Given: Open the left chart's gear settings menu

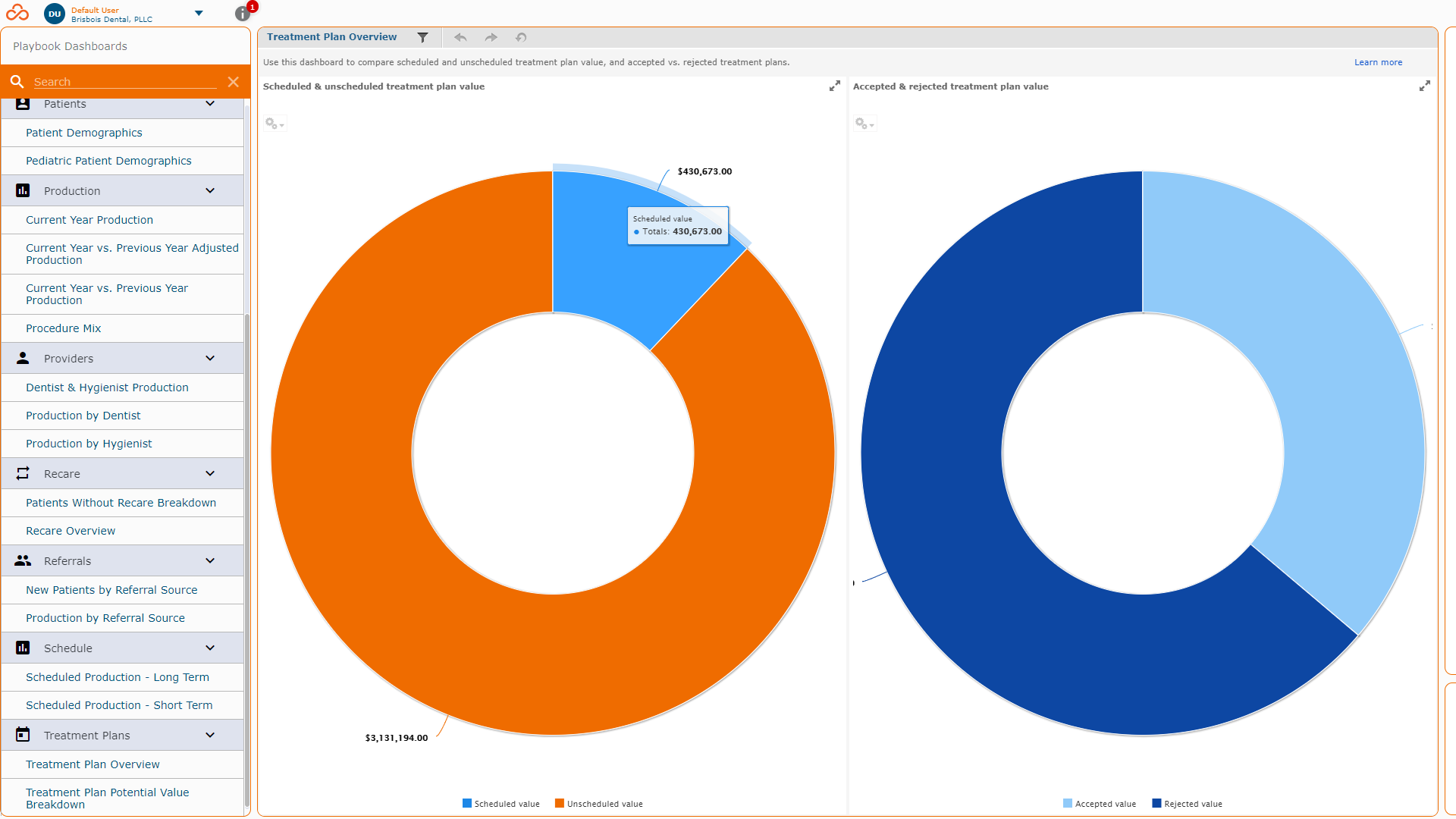Looking at the screenshot, I should (274, 124).
